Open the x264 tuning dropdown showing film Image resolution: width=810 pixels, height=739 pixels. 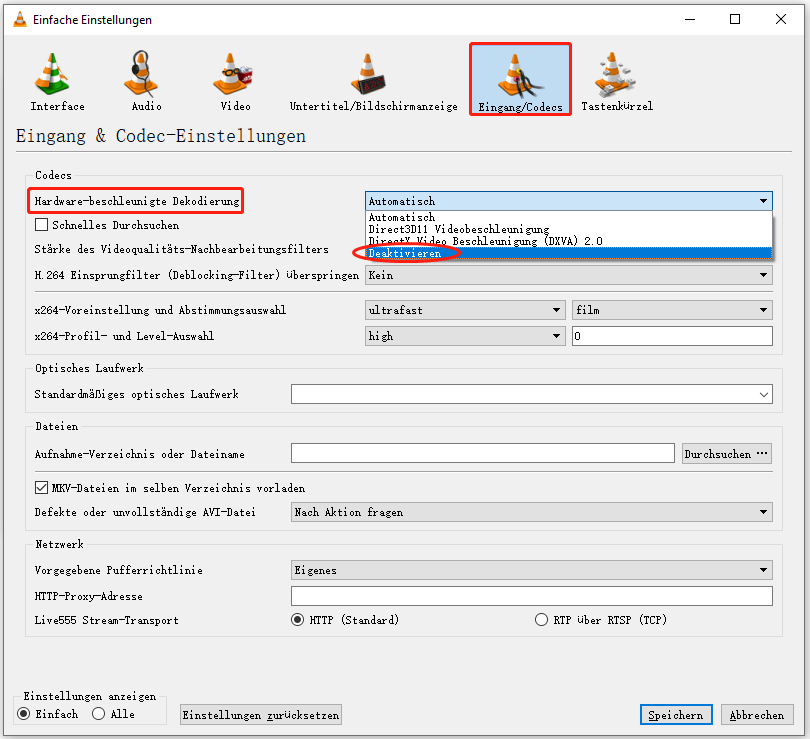pos(672,310)
